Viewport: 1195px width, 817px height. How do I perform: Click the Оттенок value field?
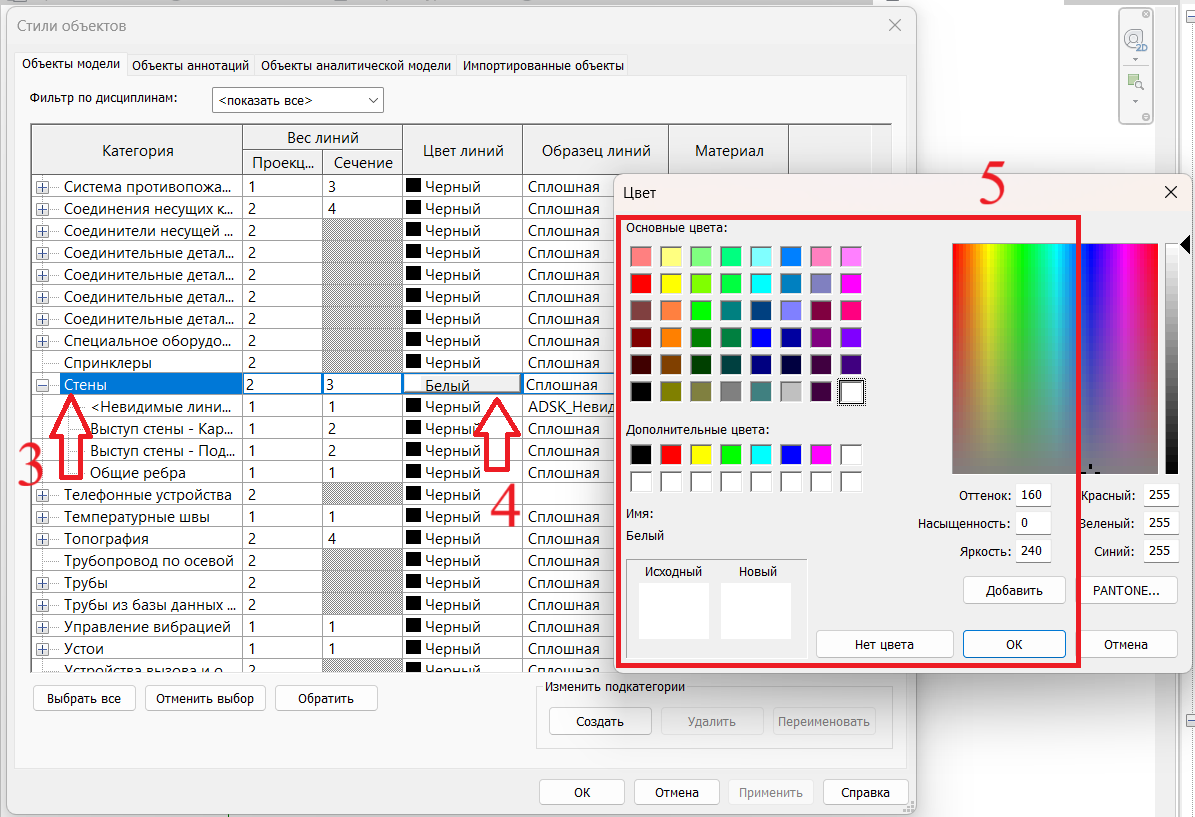1033,495
